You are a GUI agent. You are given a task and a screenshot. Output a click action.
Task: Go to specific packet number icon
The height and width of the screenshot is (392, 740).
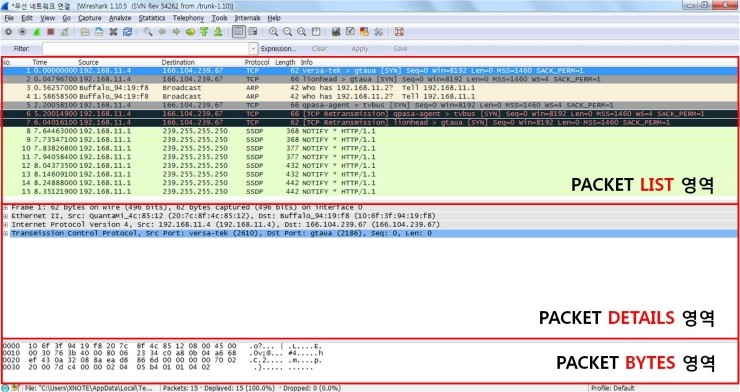tap(190, 32)
